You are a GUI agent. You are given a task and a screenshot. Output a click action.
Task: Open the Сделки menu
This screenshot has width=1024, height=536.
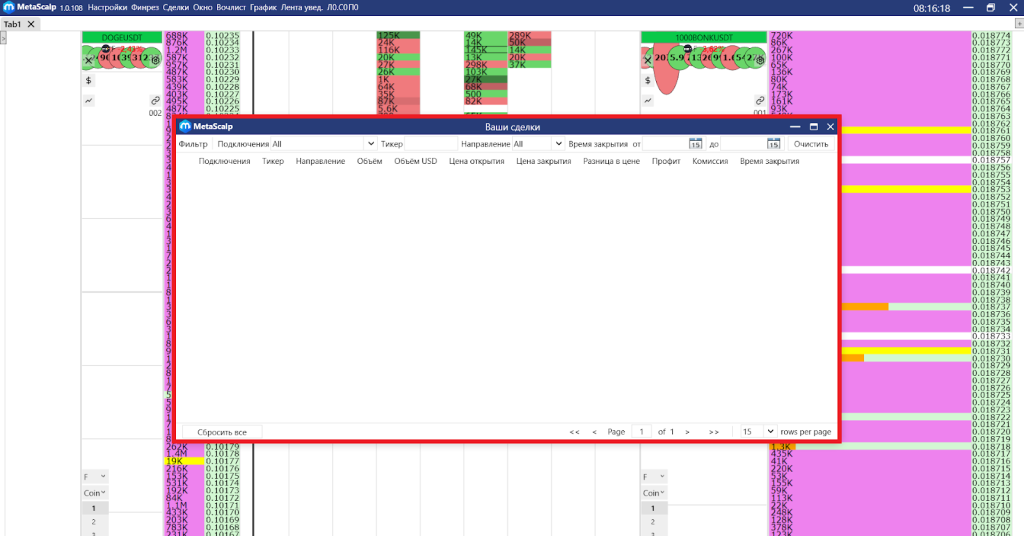176,8
